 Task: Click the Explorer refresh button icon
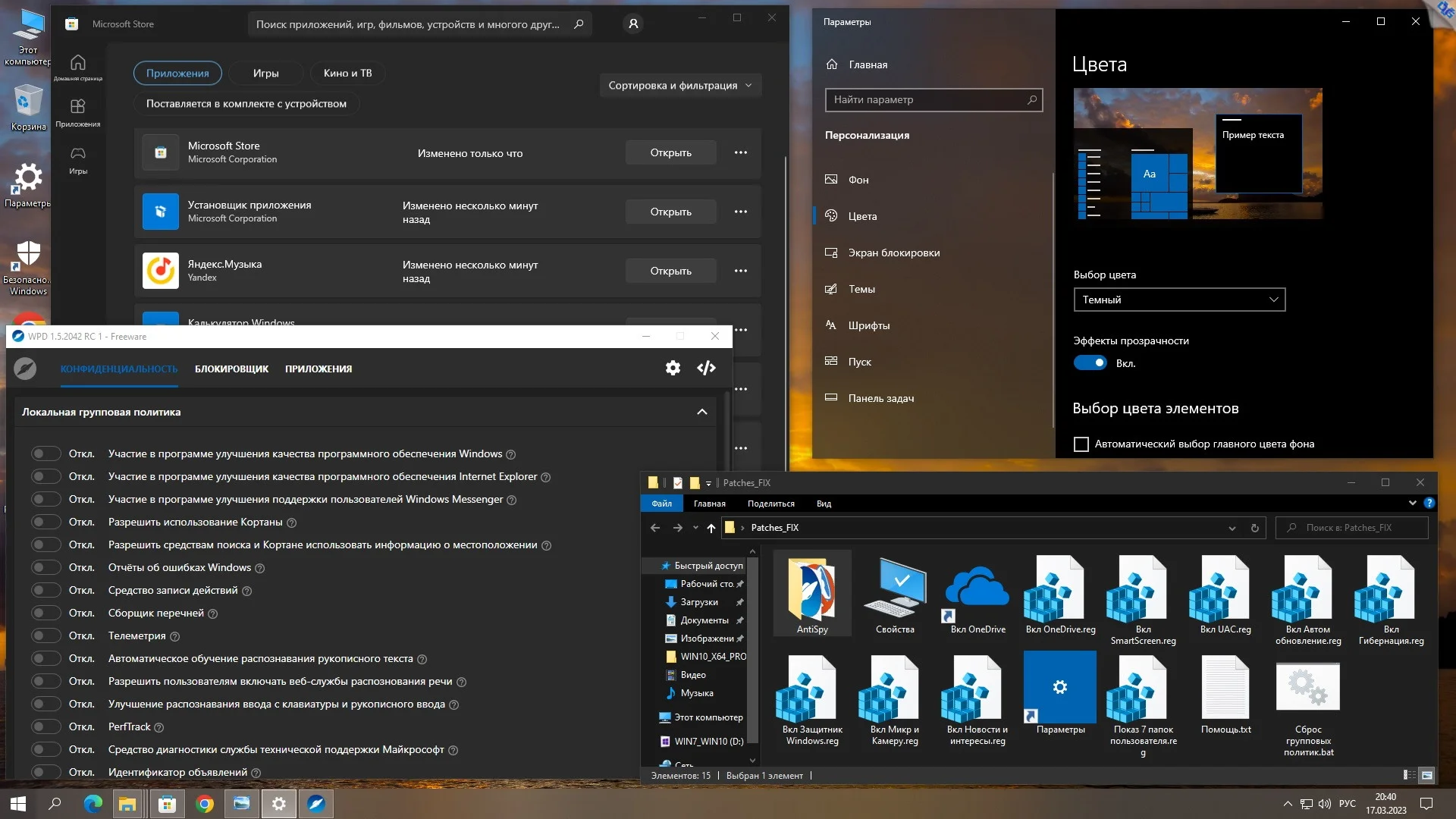1254,528
